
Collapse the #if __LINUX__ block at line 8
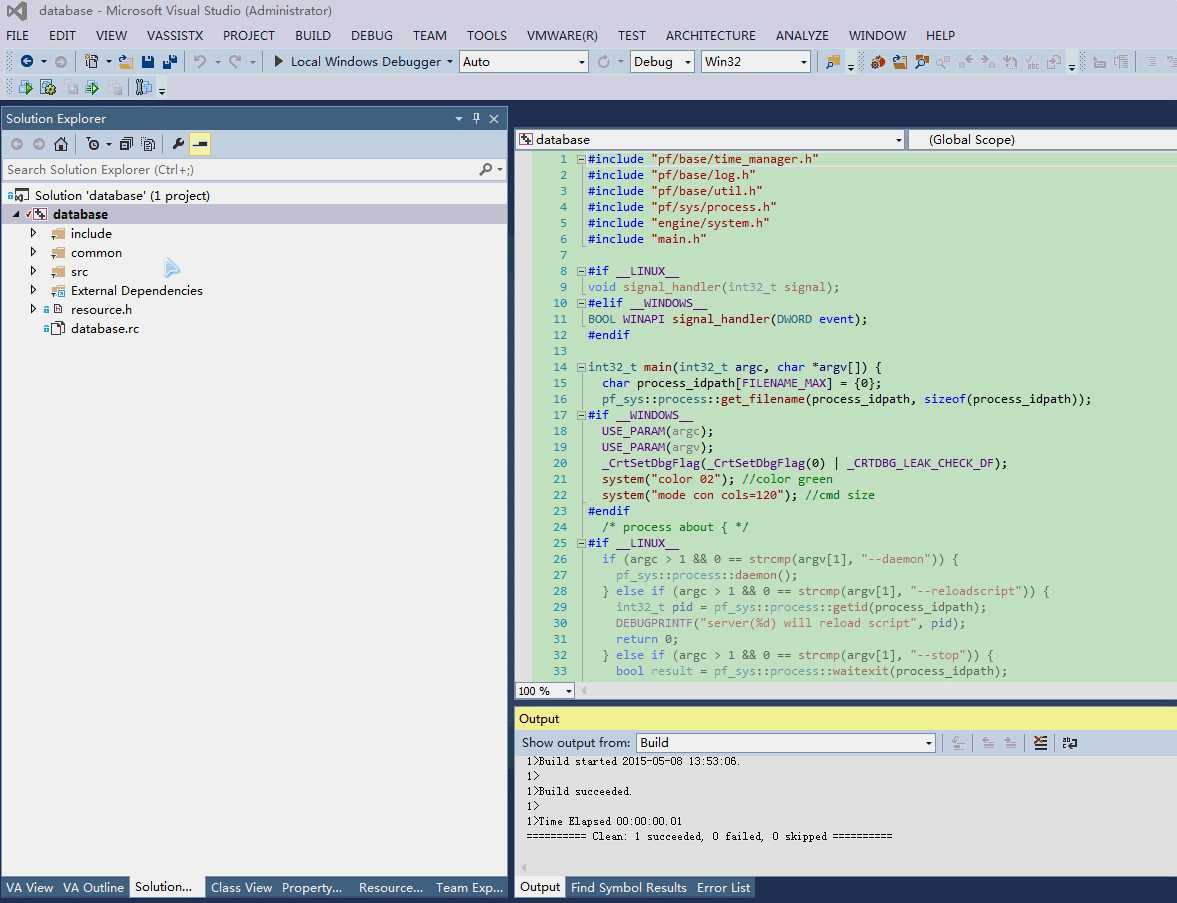coord(581,271)
